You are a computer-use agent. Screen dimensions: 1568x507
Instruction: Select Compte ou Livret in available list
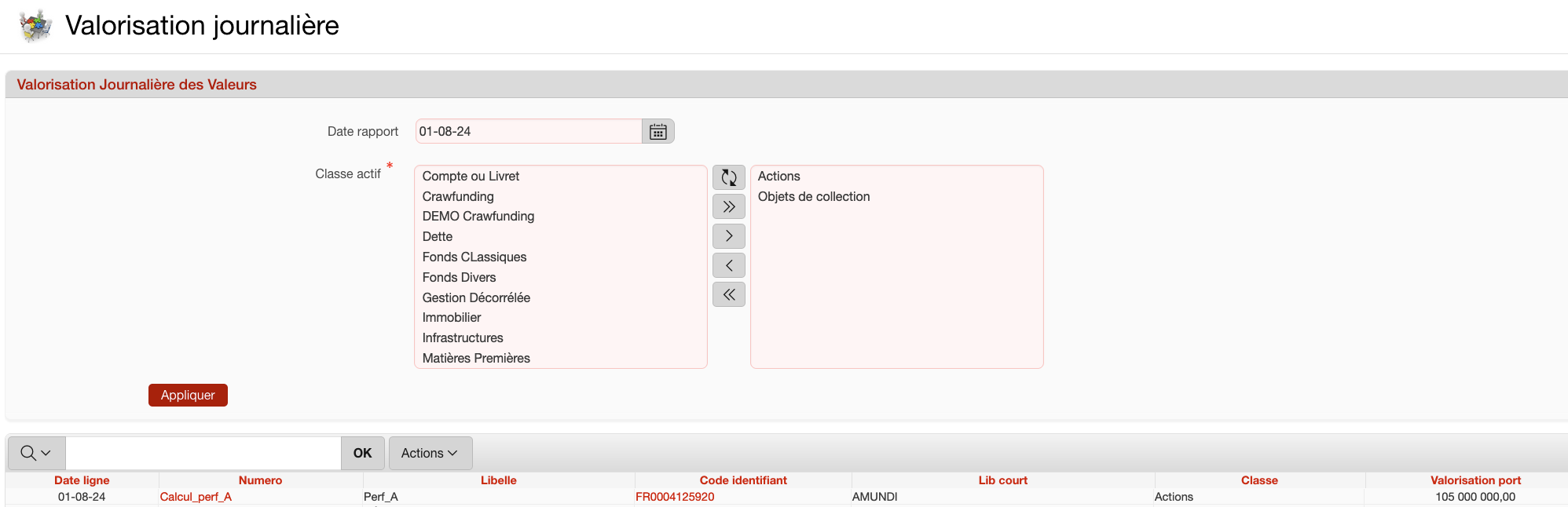[x=471, y=177]
